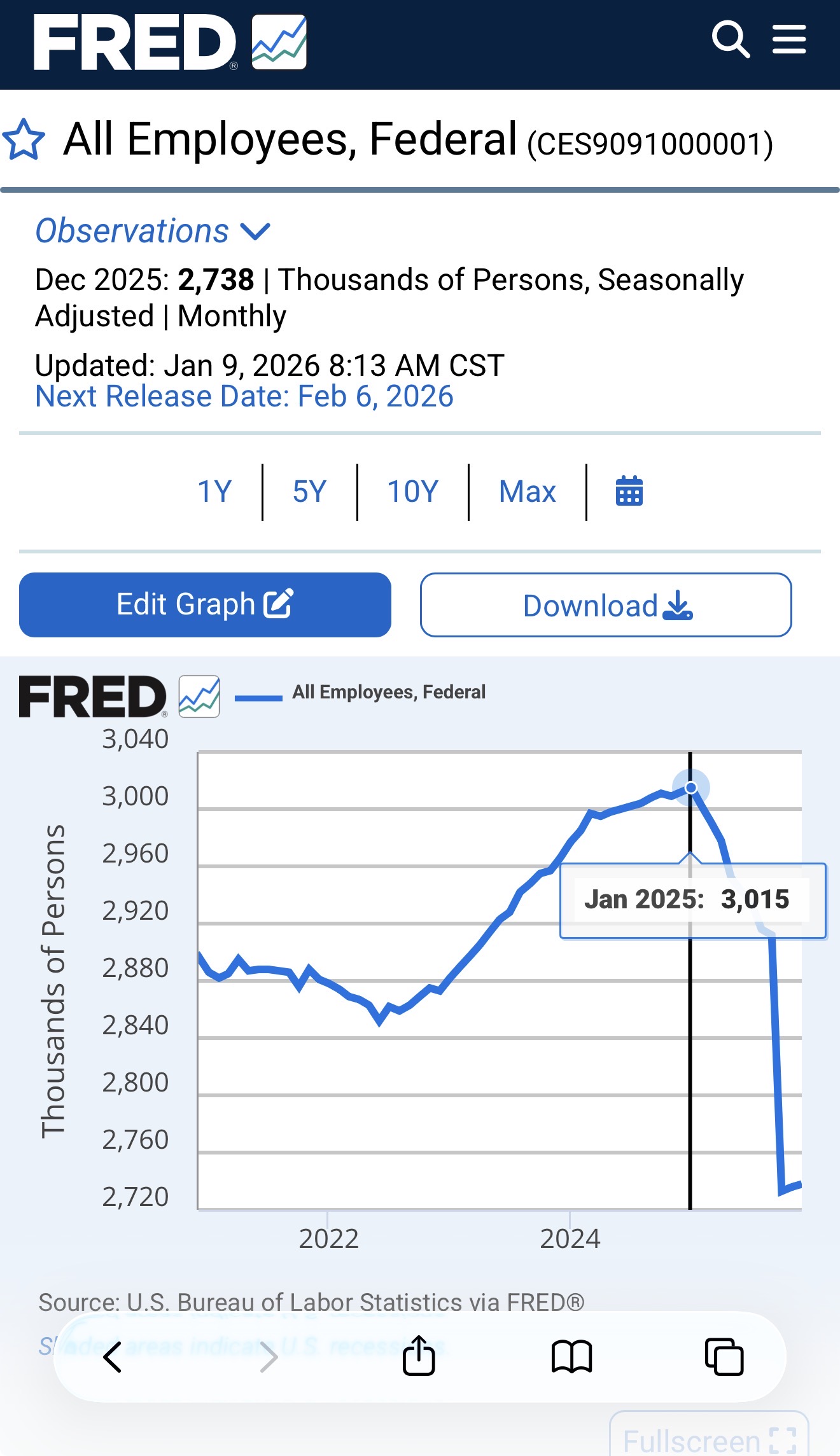Viewport: 840px width, 1456px height.
Task: Open the browser tabs overview icon
Action: 724,1357
